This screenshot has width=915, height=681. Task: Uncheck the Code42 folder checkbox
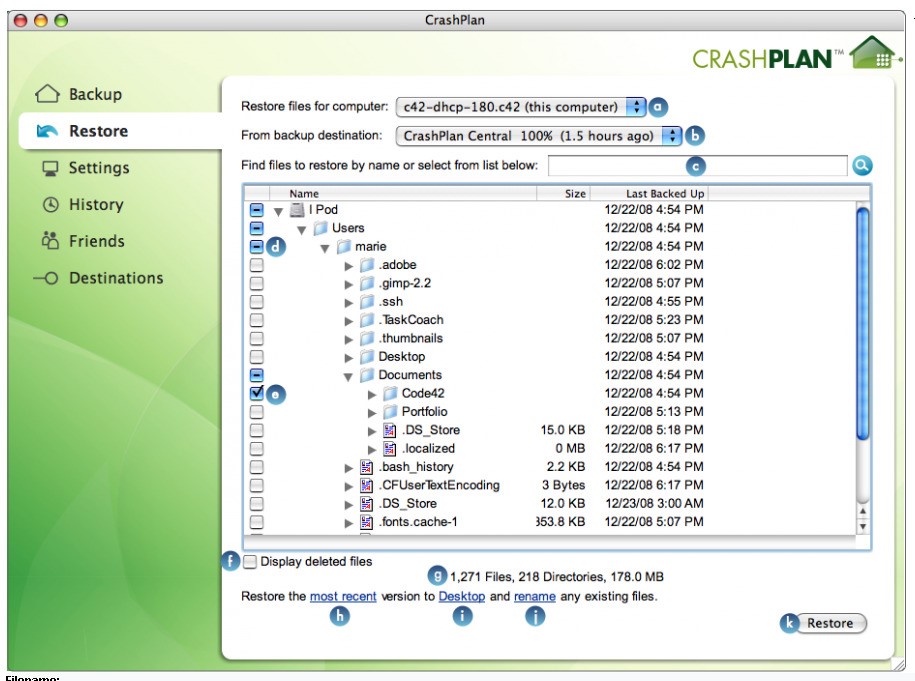257,394
